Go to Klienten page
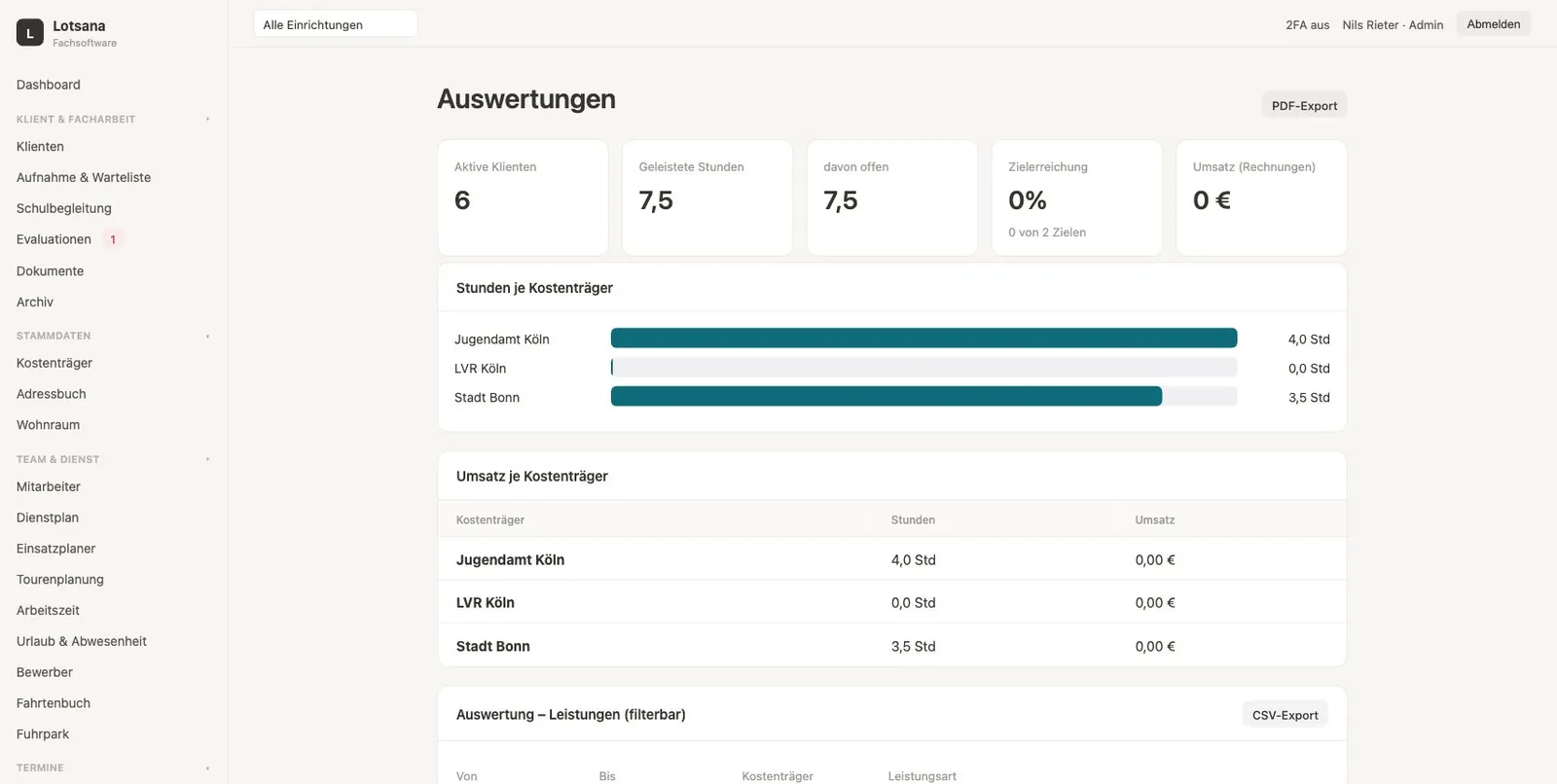 40,147
